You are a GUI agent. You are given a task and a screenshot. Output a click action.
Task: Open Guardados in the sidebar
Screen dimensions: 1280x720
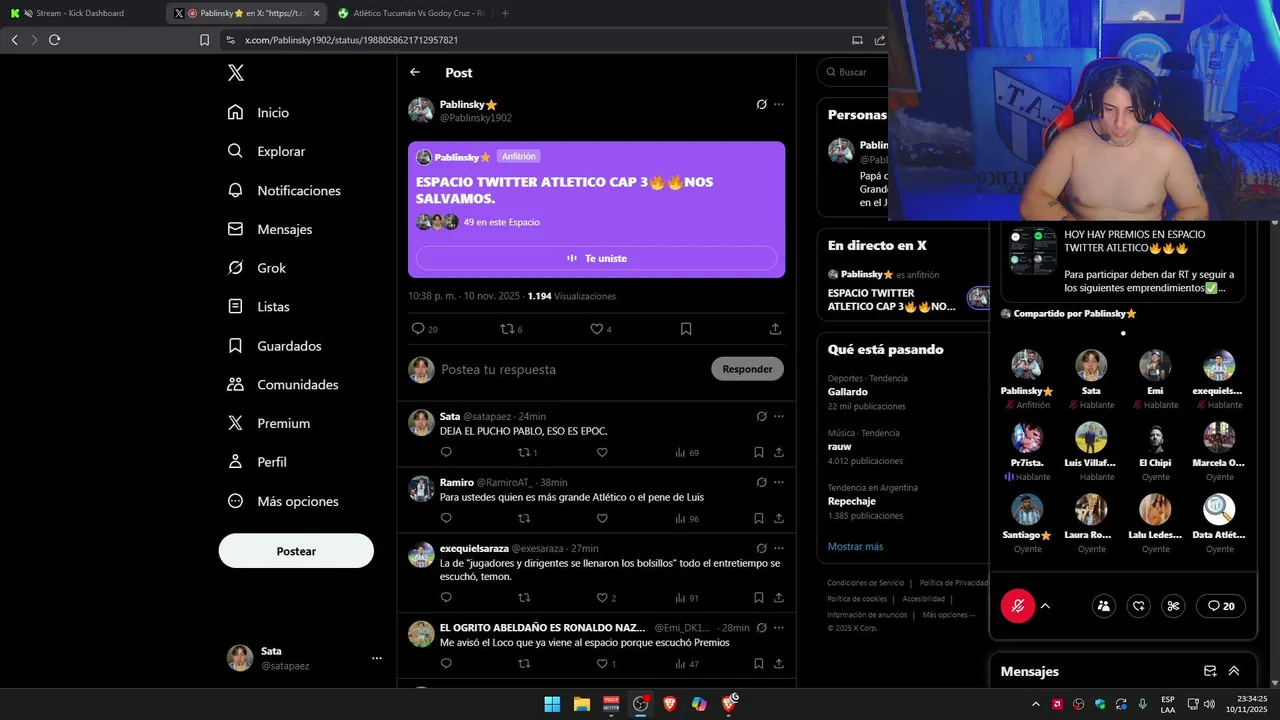pos(275,346)
